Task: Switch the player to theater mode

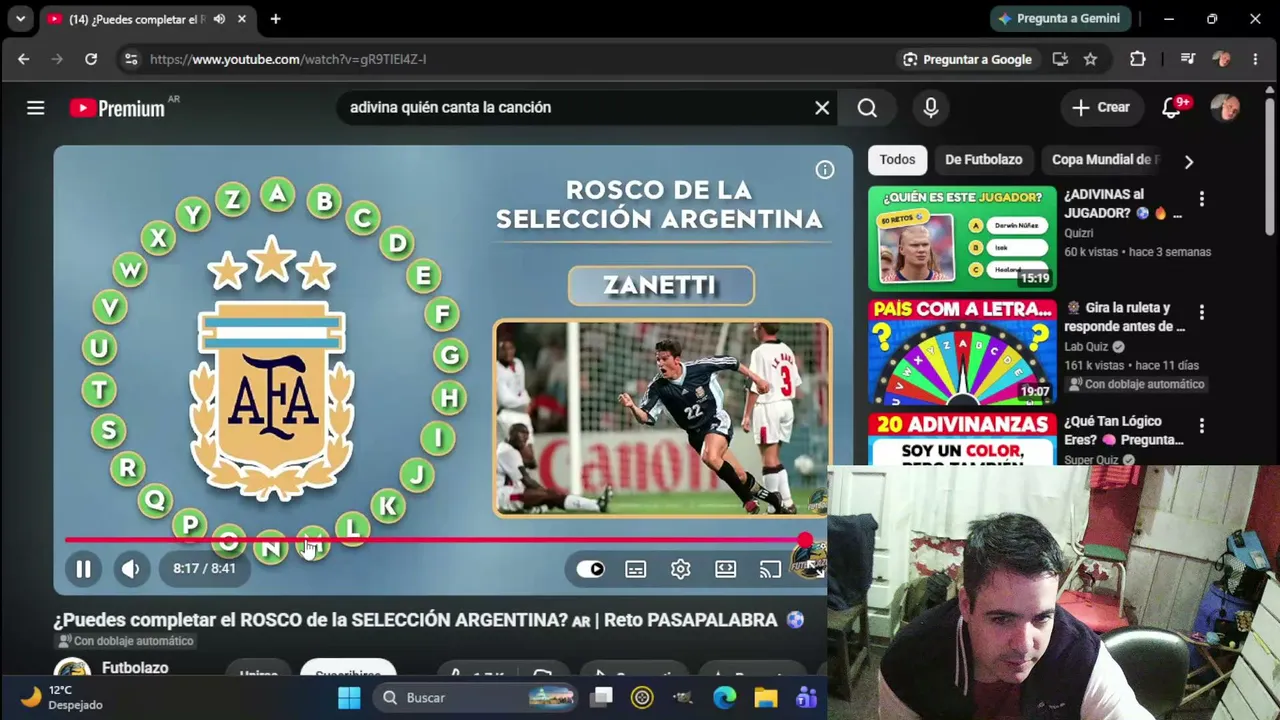Action: click(725, 569)
